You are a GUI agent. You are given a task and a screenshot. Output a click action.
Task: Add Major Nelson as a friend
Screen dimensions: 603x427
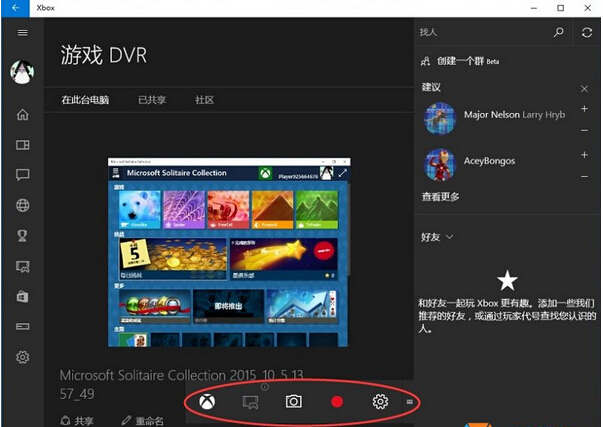click(585, 108)
